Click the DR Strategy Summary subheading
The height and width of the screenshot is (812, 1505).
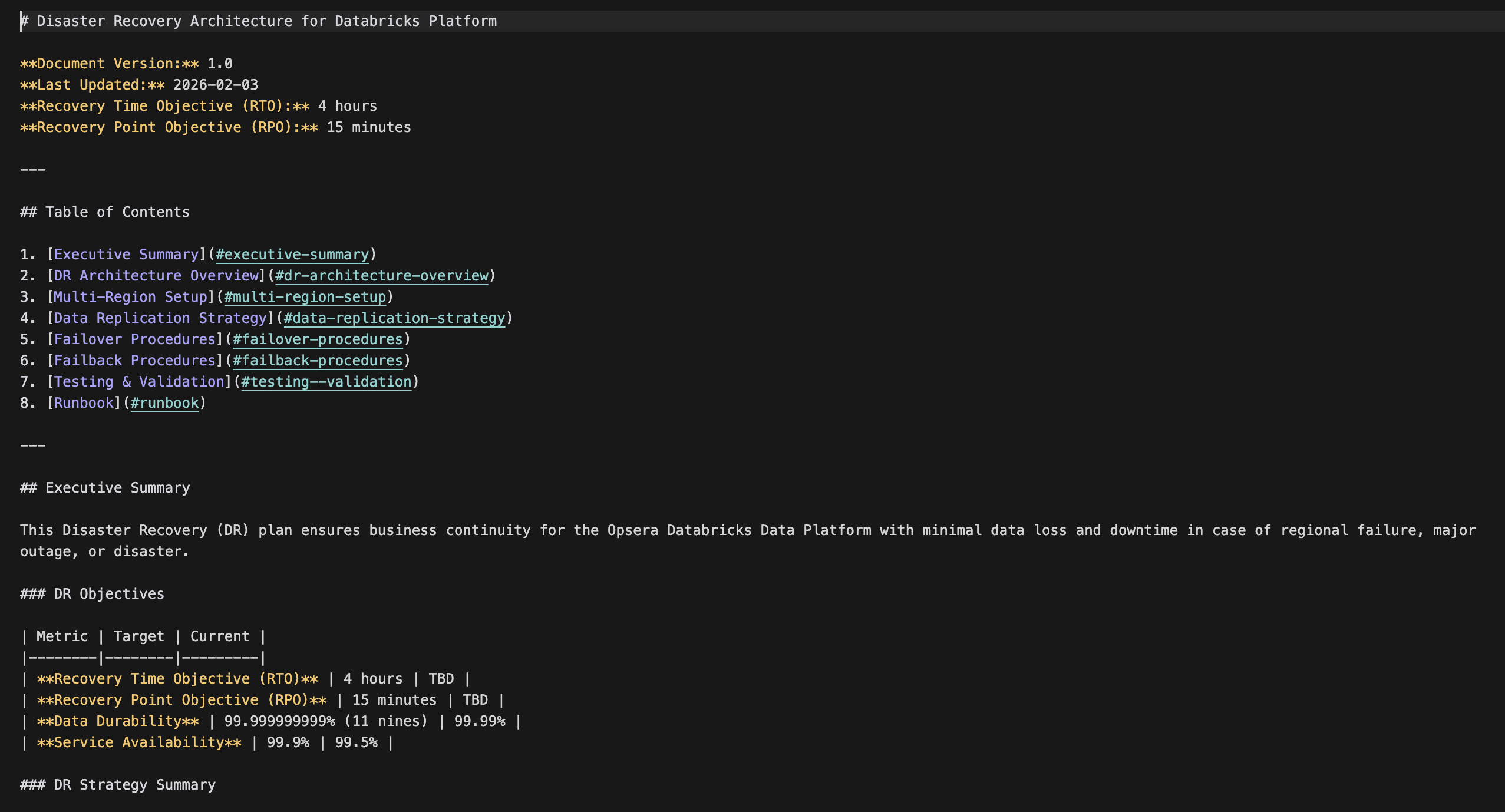[x=134, y=785]
